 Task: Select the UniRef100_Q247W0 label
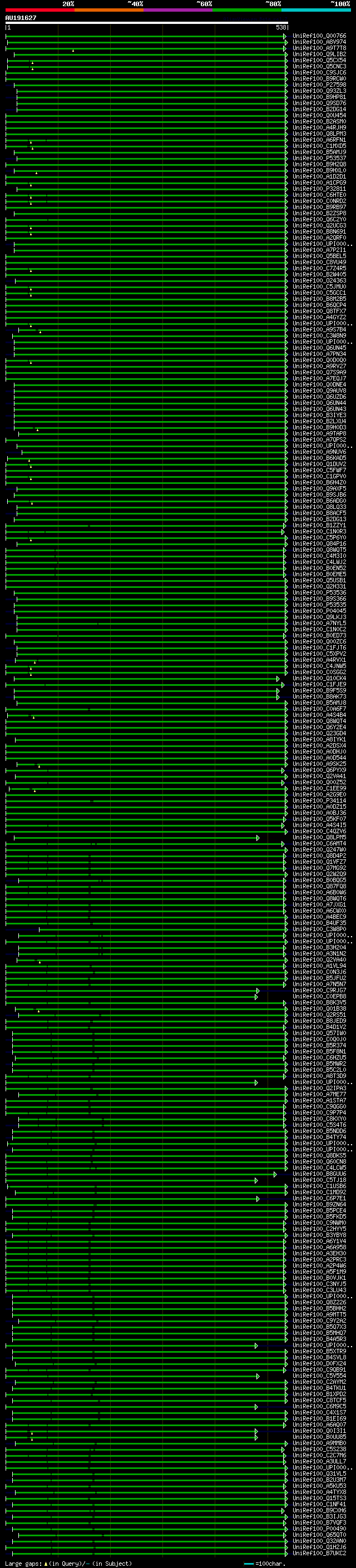pos(319,850)
